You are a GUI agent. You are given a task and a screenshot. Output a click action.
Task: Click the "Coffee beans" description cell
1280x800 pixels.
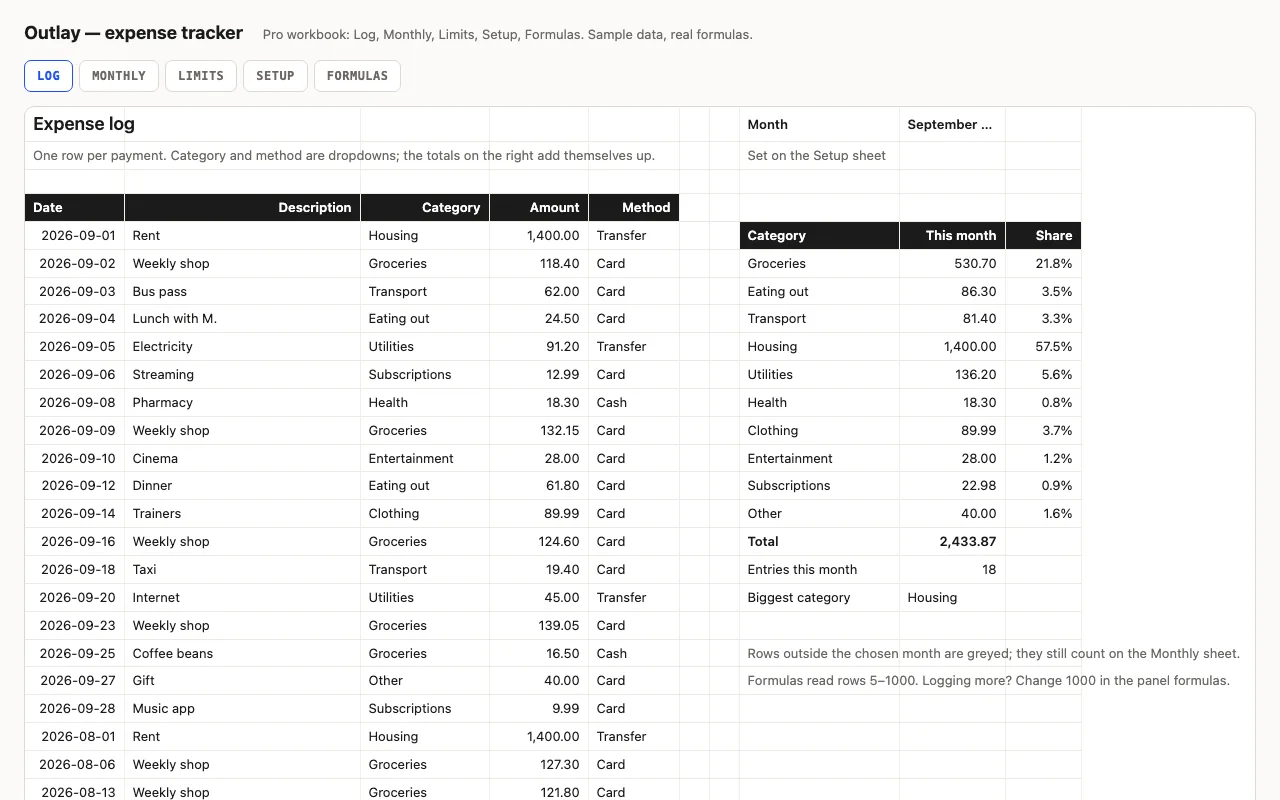coord(243,654)
